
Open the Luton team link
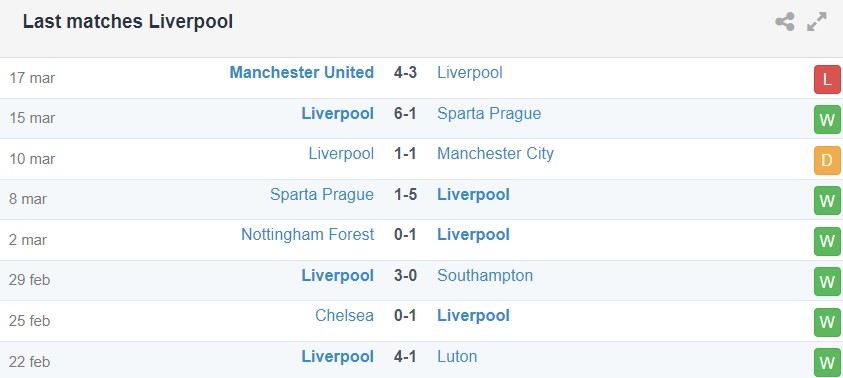coord(457,356)
